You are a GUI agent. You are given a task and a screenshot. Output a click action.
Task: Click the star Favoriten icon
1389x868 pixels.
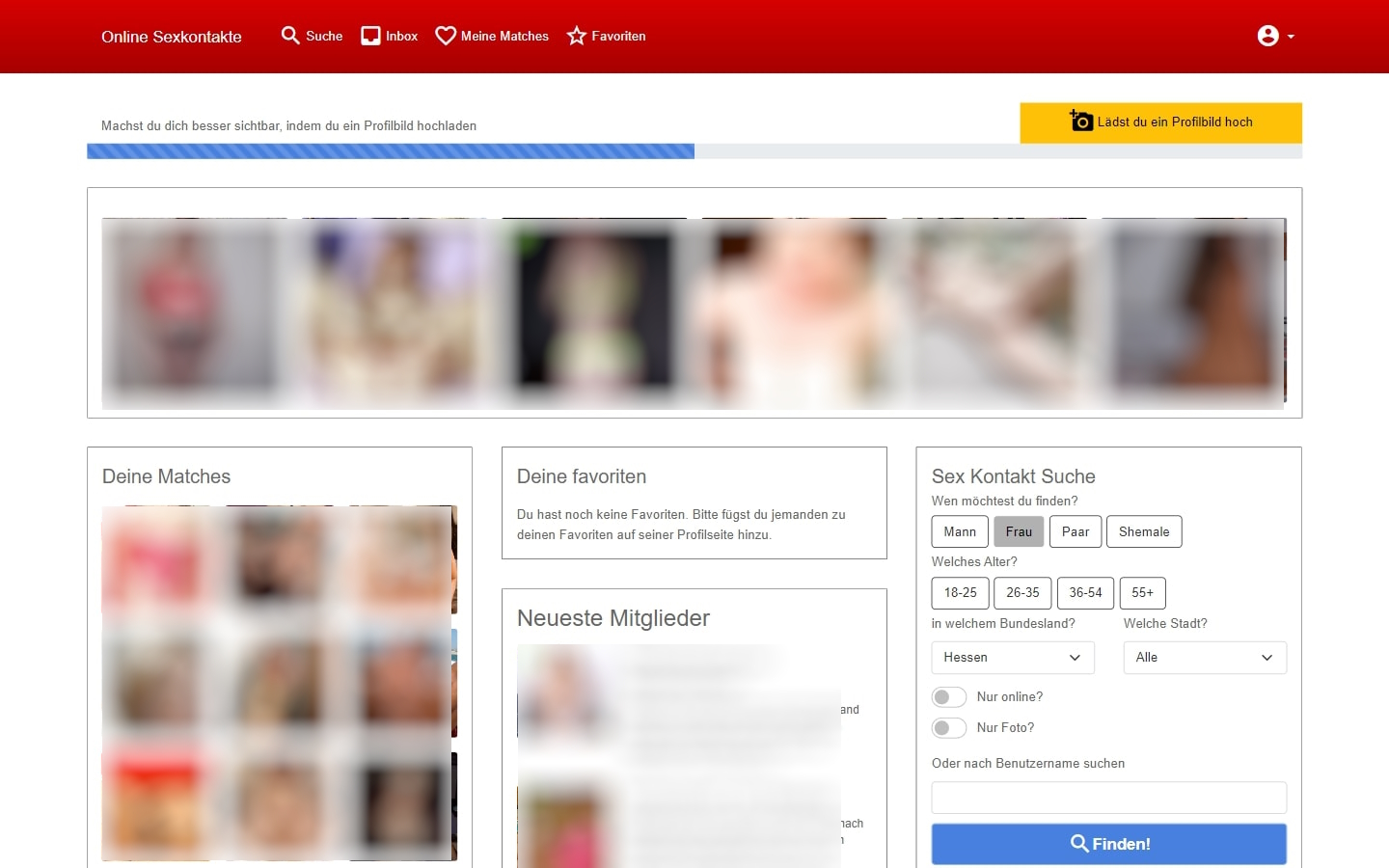pyautogui.click(x=577, y=36)
